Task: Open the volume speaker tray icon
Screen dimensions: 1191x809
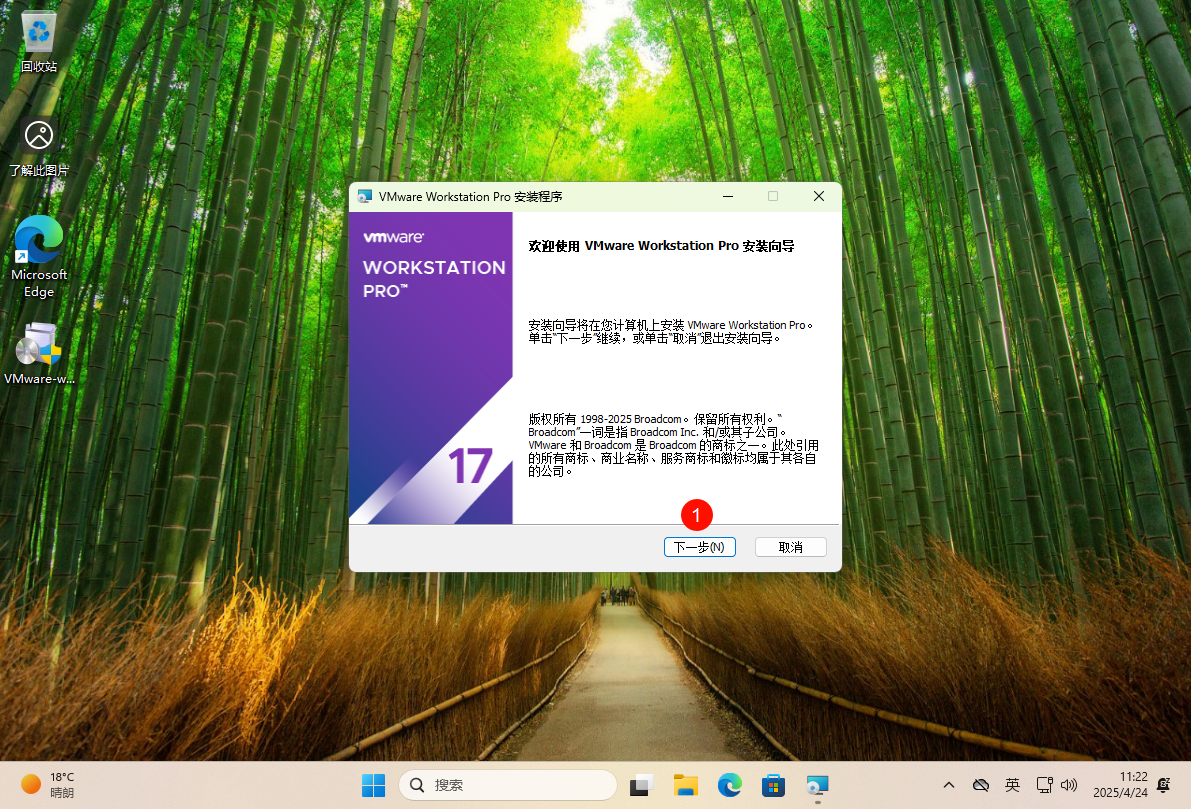Action: [1069, 785]
